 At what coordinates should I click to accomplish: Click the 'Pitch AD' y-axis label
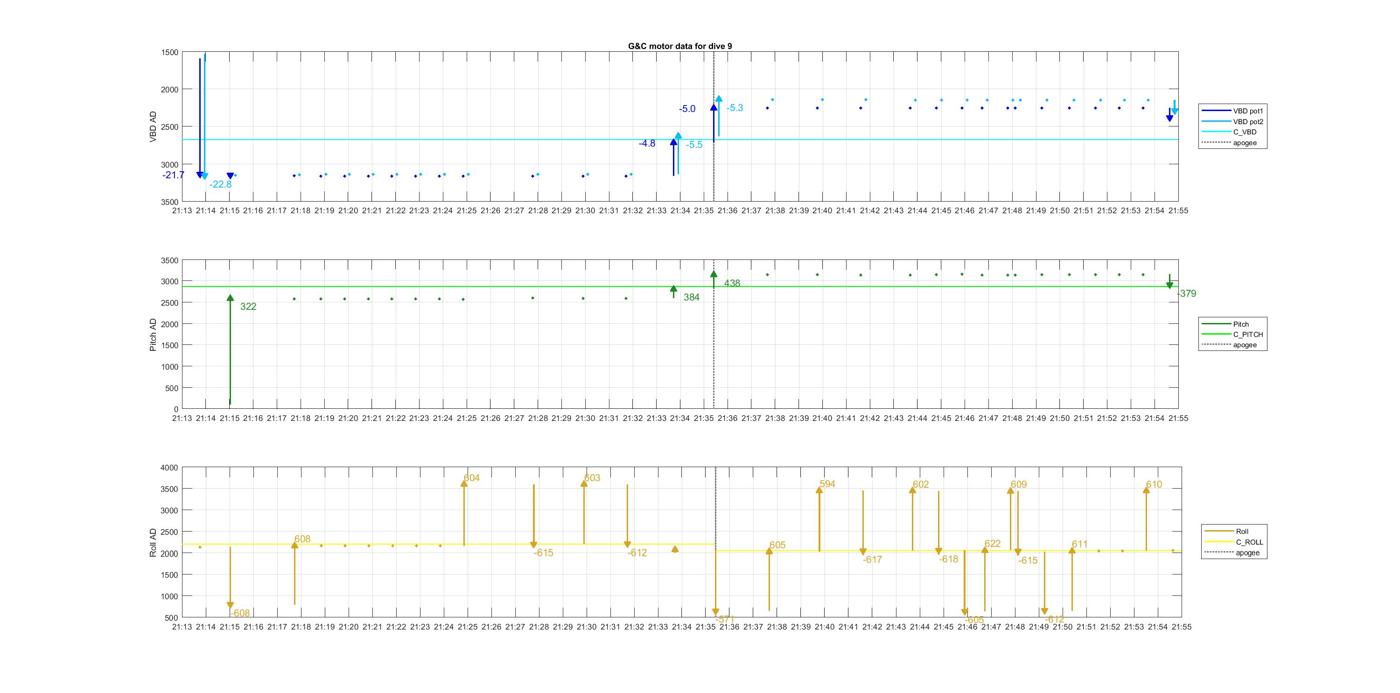154,335
